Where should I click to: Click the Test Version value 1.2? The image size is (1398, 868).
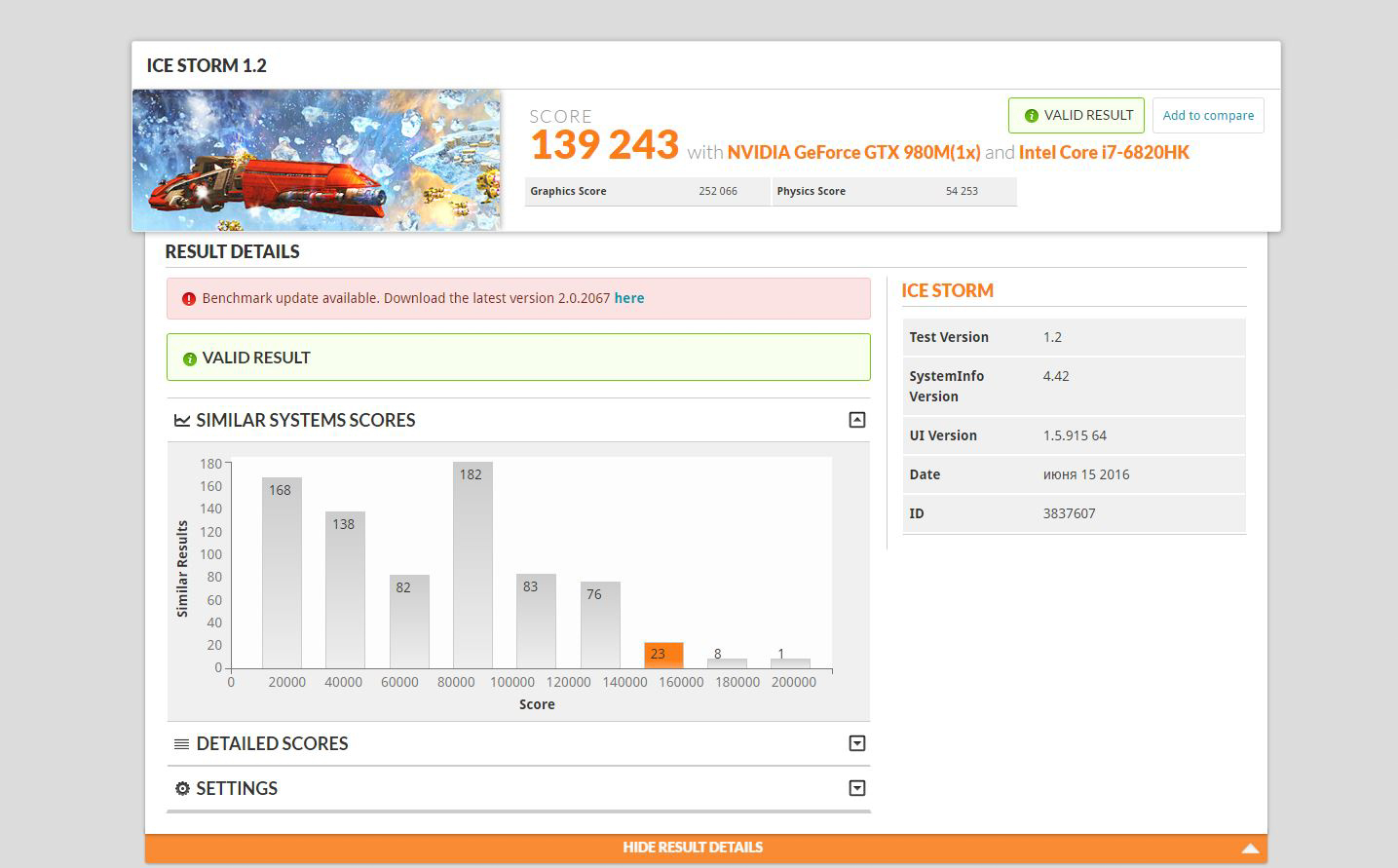point(1052,337)
